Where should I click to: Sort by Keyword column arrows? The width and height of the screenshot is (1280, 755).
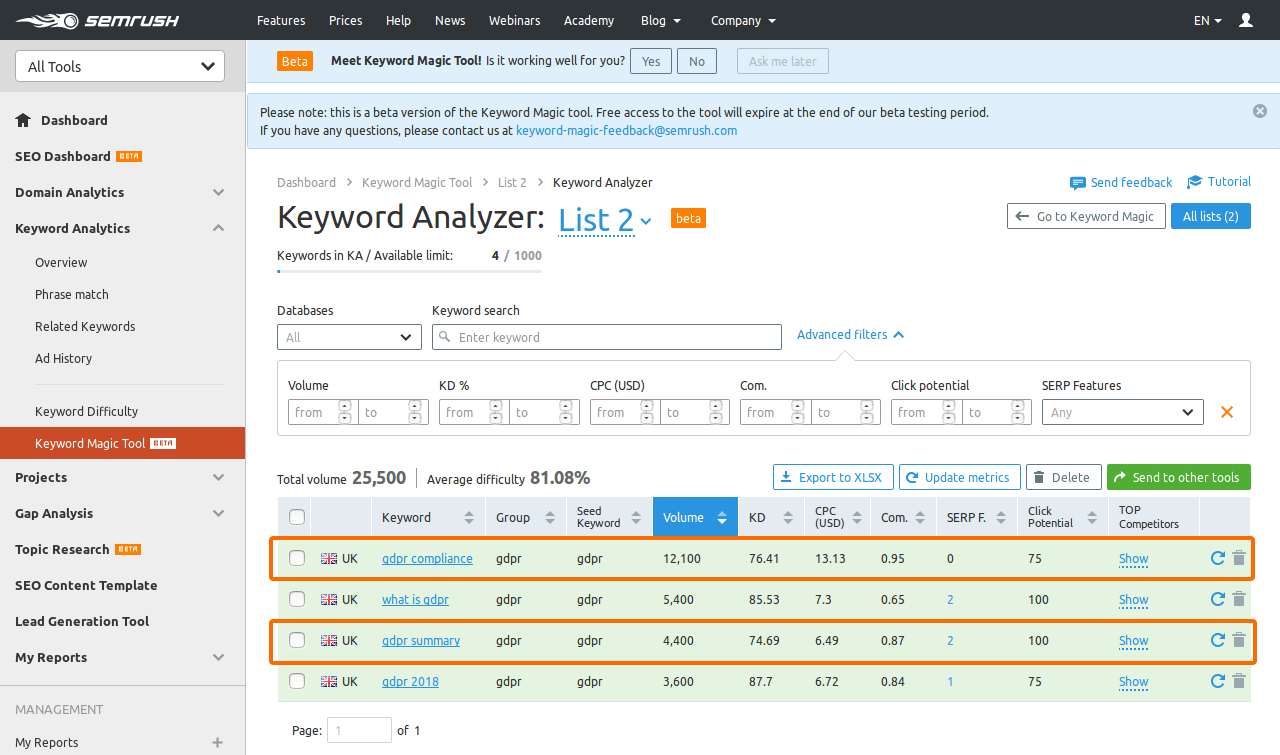pyautogui.click(x=469, y=517)
